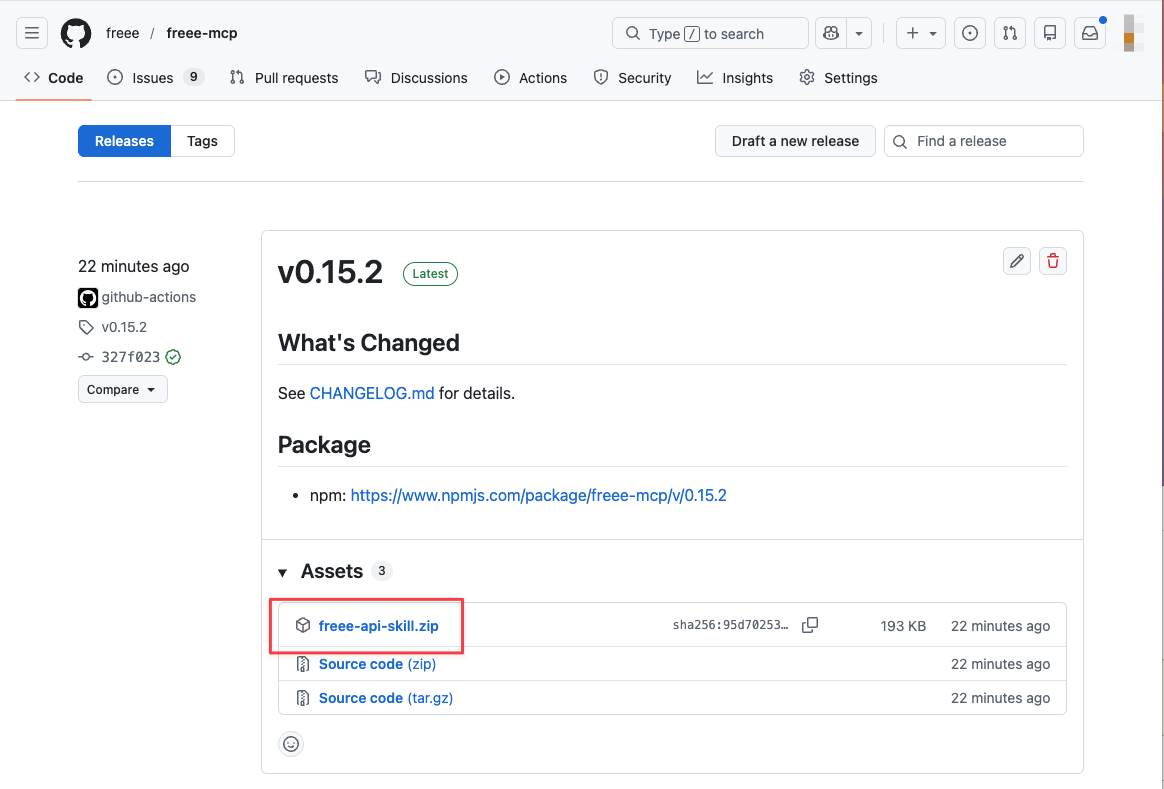Click Draft a new release

point(795,141)
